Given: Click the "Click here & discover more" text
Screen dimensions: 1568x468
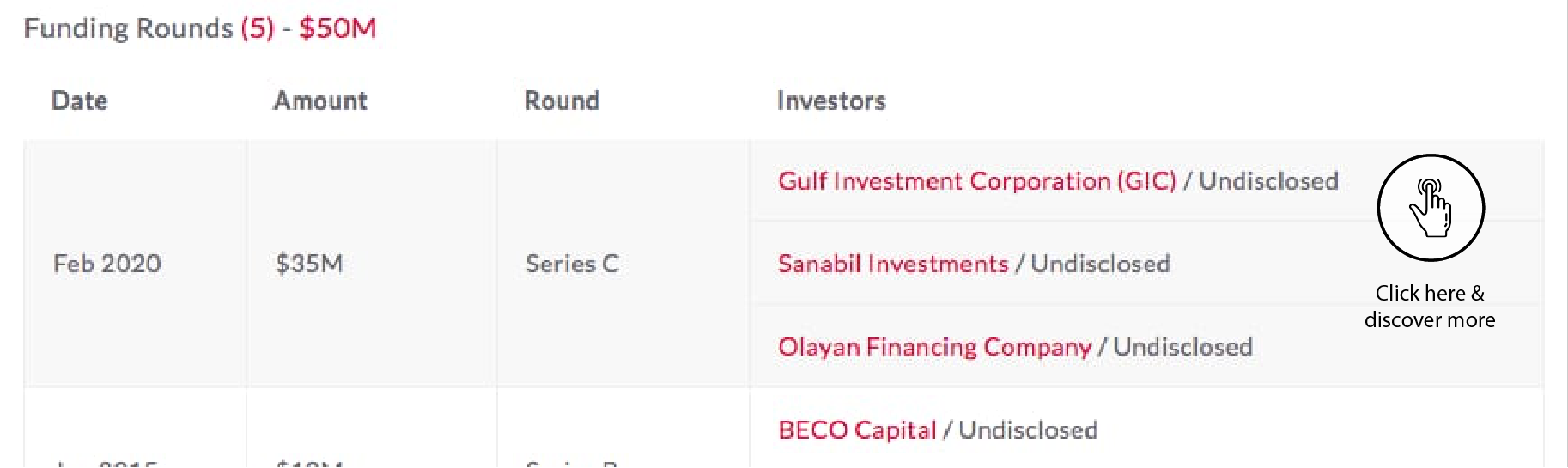Looking at the screenshot, I should 1430,307.
